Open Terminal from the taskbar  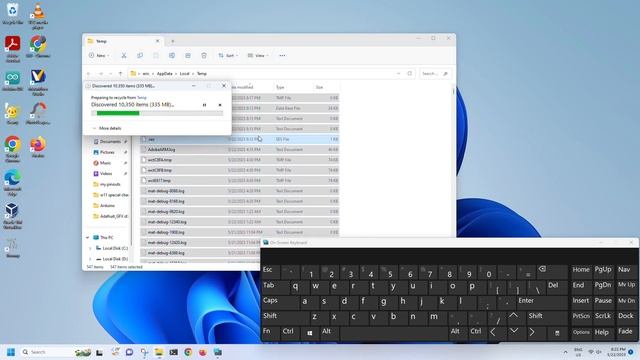pyautogui.click(x=173, y=352)
